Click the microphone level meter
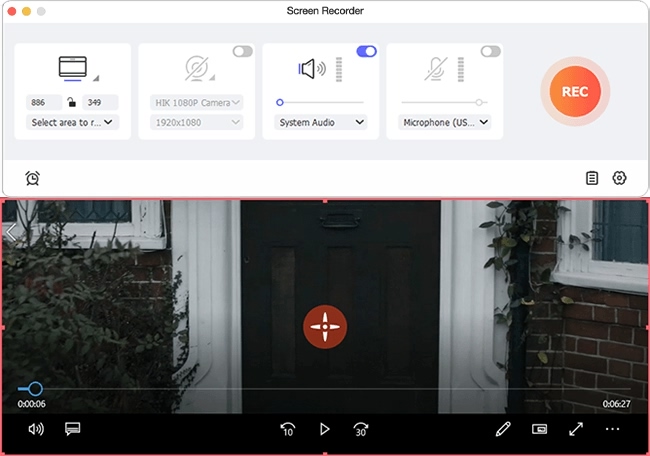This screenshot has width=650, height=456. pos(461,69)
